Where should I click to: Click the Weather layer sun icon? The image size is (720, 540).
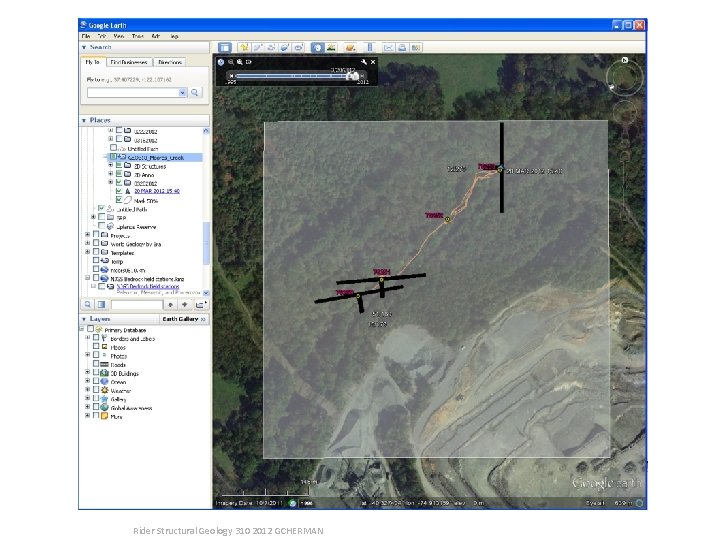pos(105,390)
